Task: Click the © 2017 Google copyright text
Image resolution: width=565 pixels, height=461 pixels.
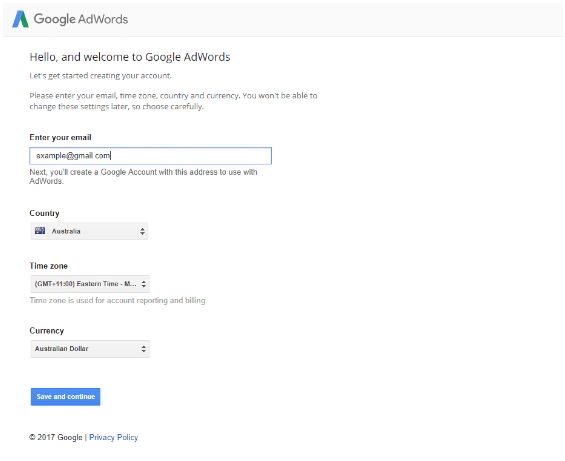Action: (56, 437)
